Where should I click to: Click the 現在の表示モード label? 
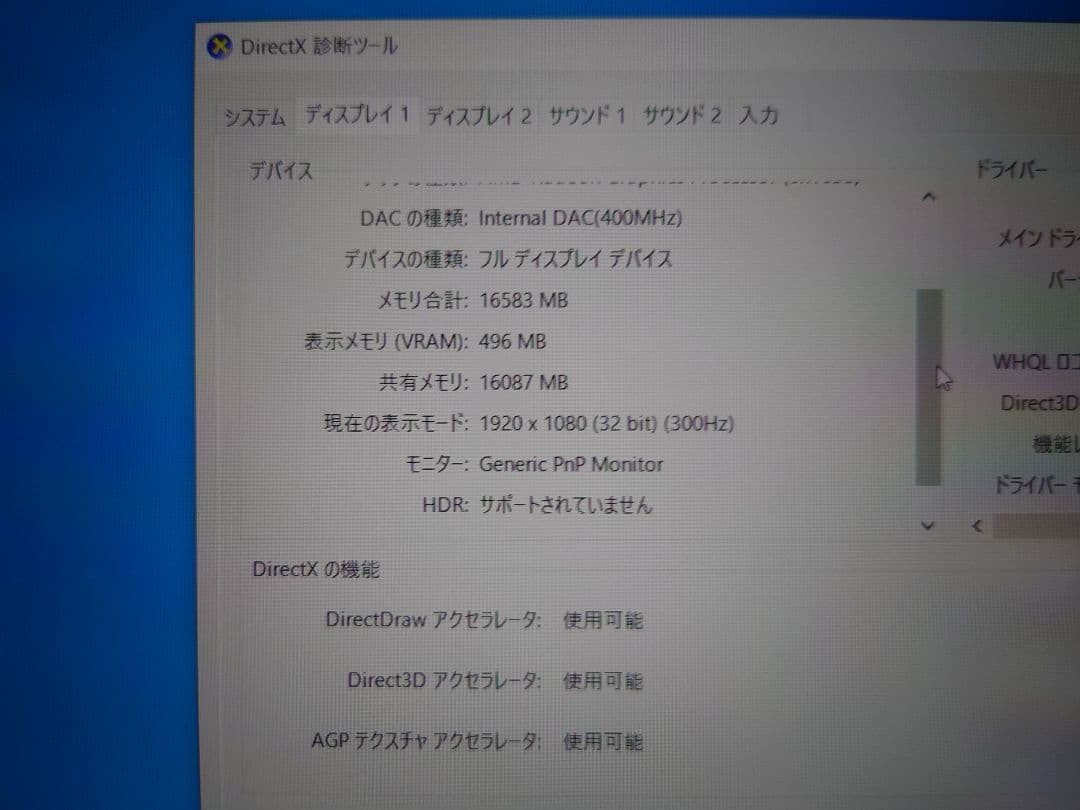(x=396, y=423)
